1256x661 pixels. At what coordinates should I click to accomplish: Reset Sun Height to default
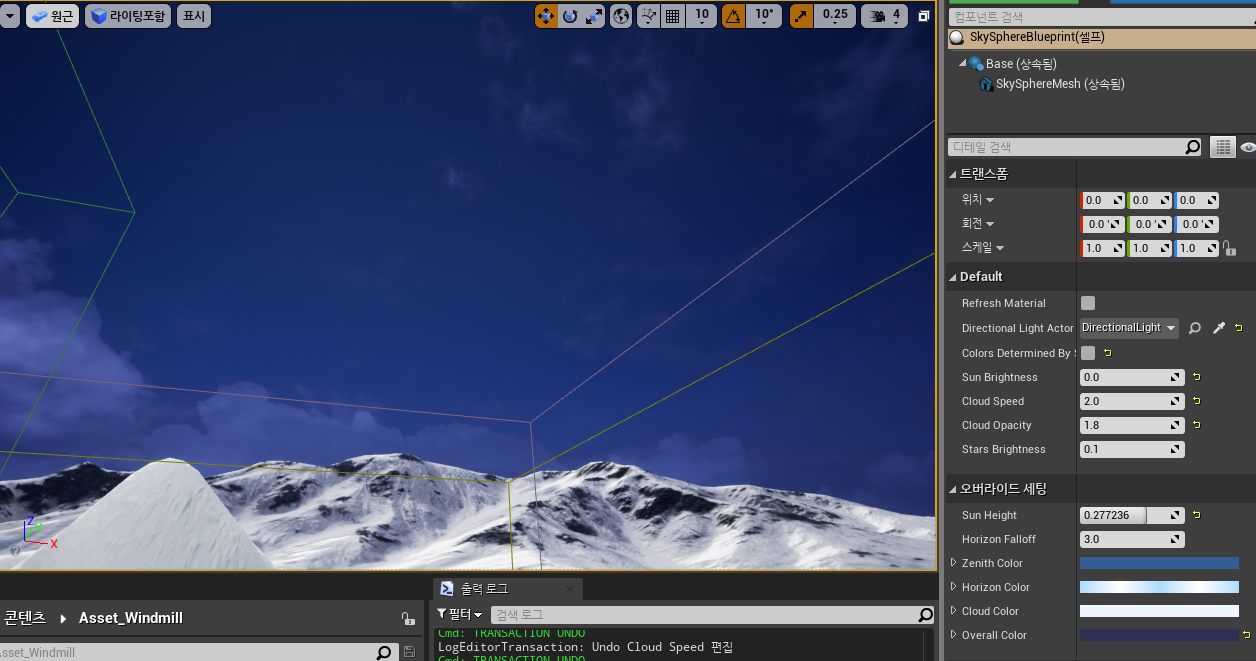coord(1196,515)
